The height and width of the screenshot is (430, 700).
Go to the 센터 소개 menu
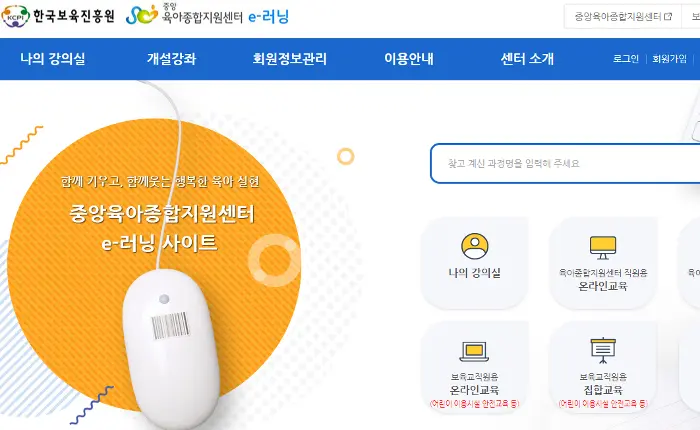point(527,58)
